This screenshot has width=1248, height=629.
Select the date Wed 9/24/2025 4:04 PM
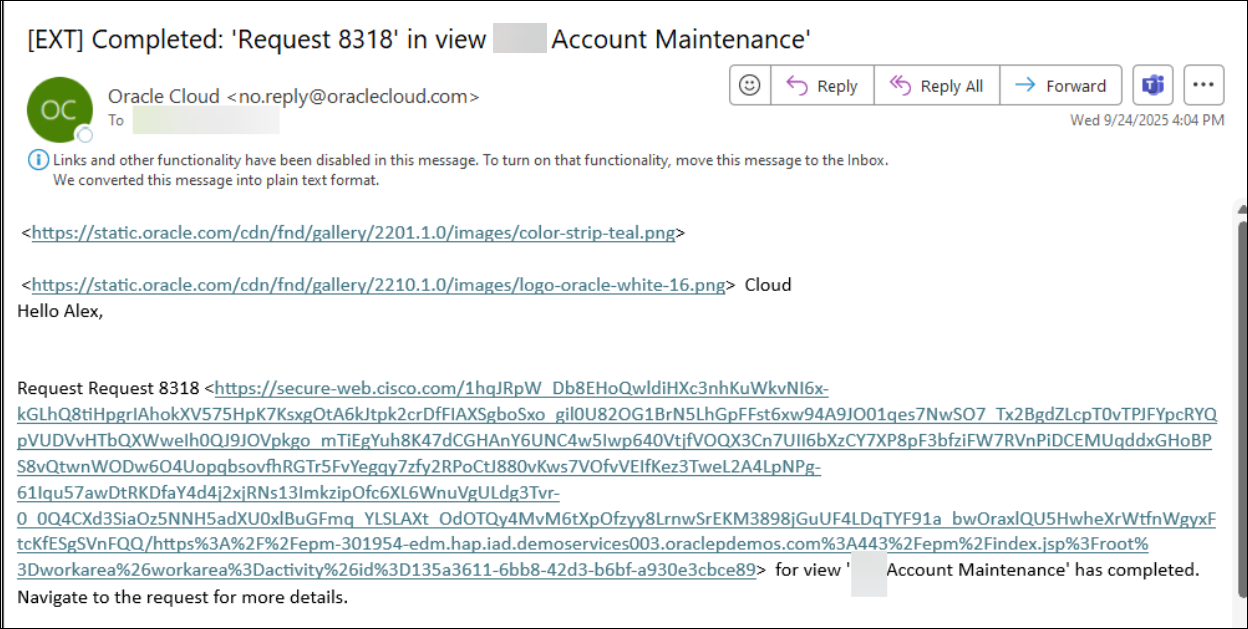1147,120
